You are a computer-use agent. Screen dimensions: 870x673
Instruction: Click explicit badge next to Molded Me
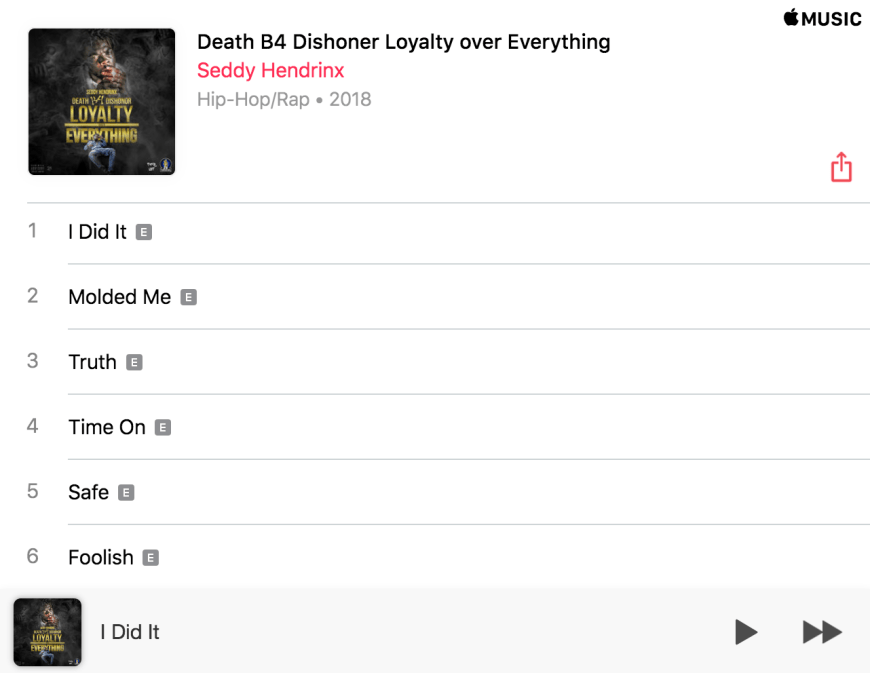coord(189,297)
